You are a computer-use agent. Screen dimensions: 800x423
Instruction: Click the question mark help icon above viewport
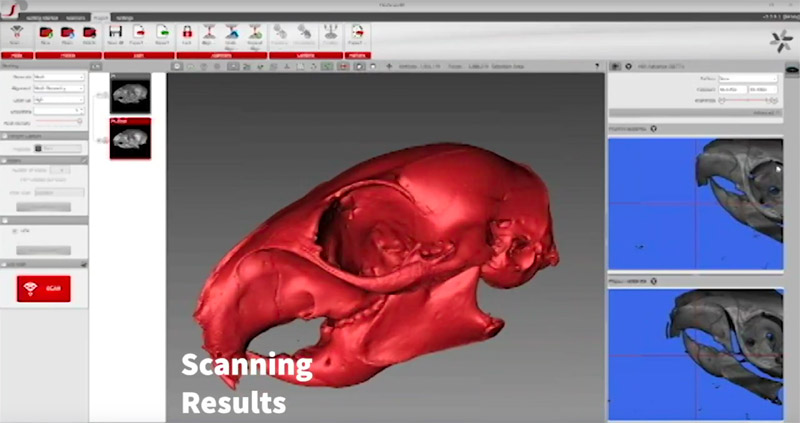(373, 66)
